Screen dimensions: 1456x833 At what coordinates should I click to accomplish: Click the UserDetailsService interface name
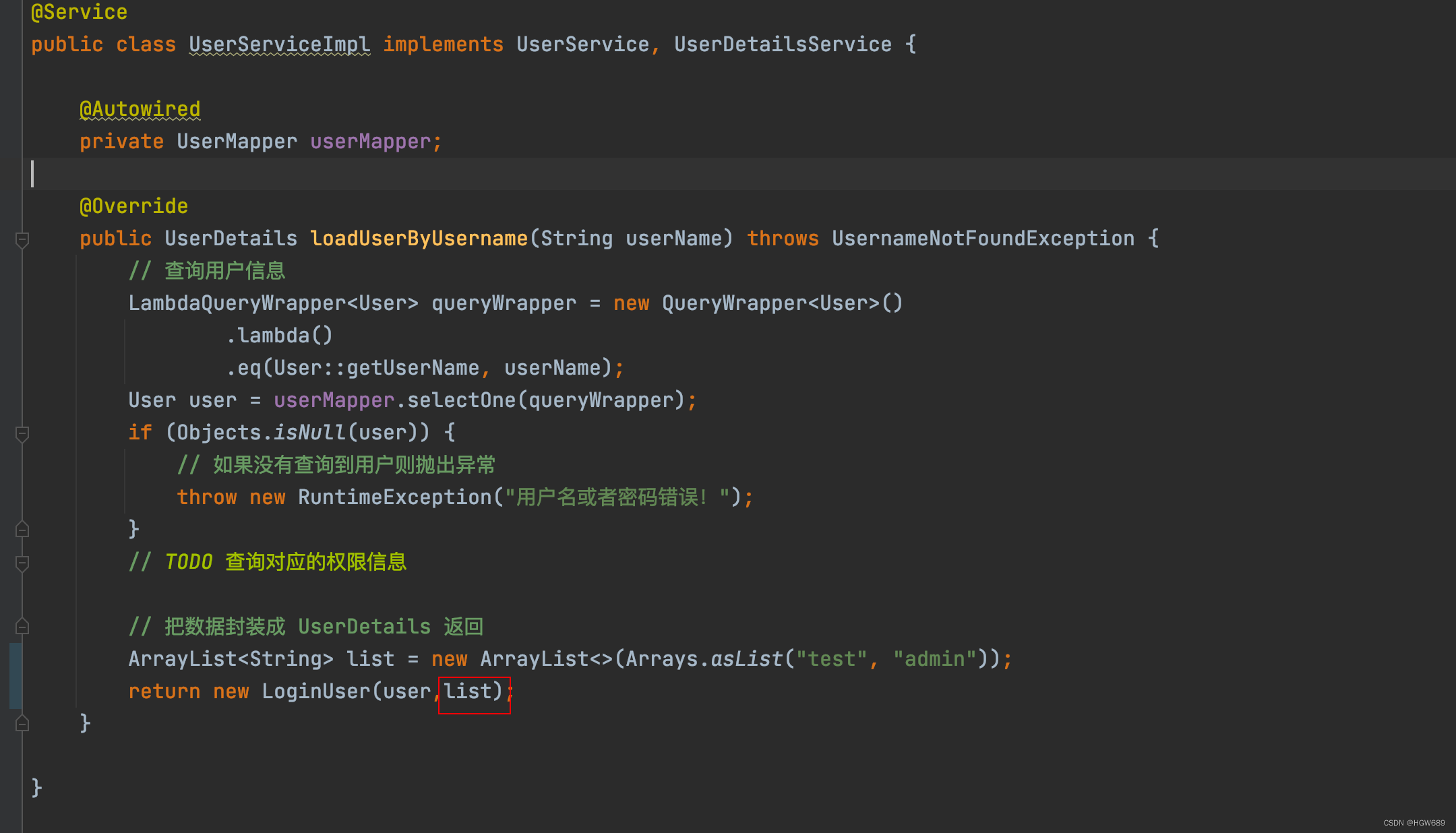coord(783,44)
